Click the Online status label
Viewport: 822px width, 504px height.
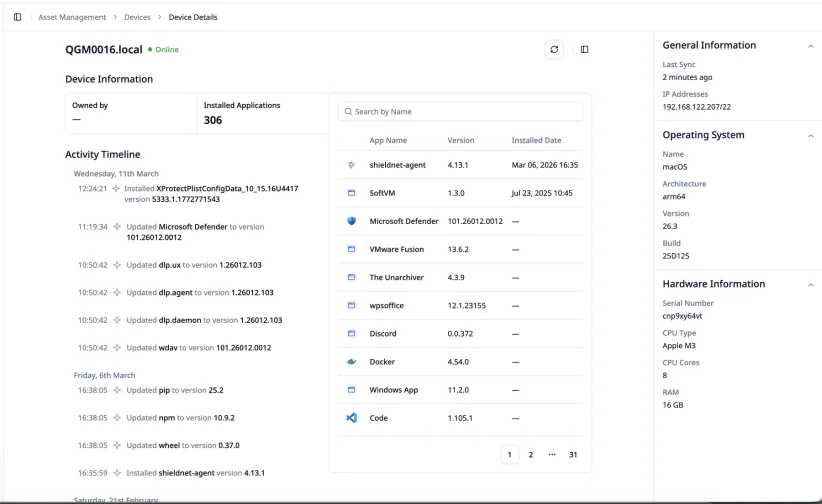click(167, 49)
